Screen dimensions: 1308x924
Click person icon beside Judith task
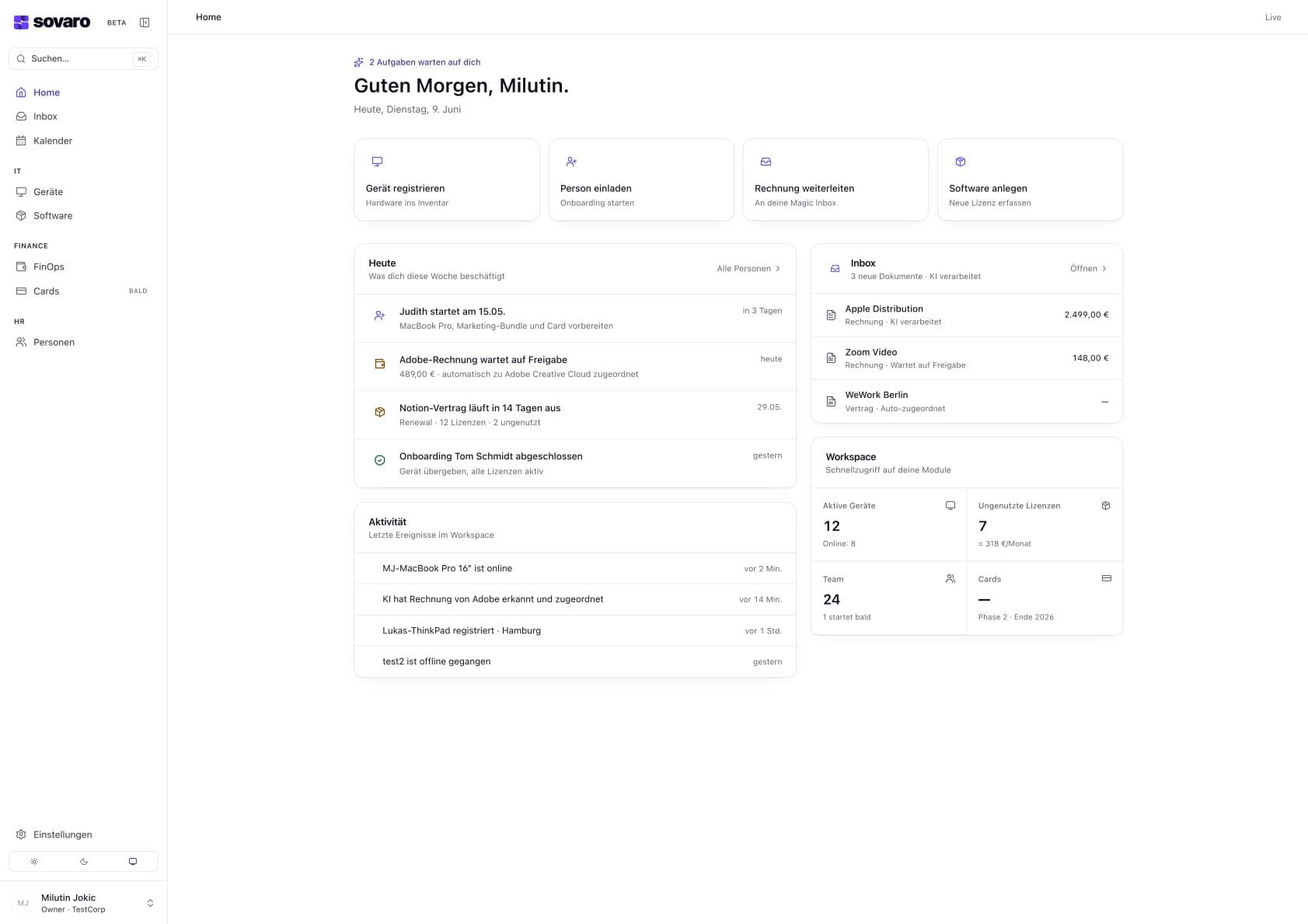click(x=380, y=316)
